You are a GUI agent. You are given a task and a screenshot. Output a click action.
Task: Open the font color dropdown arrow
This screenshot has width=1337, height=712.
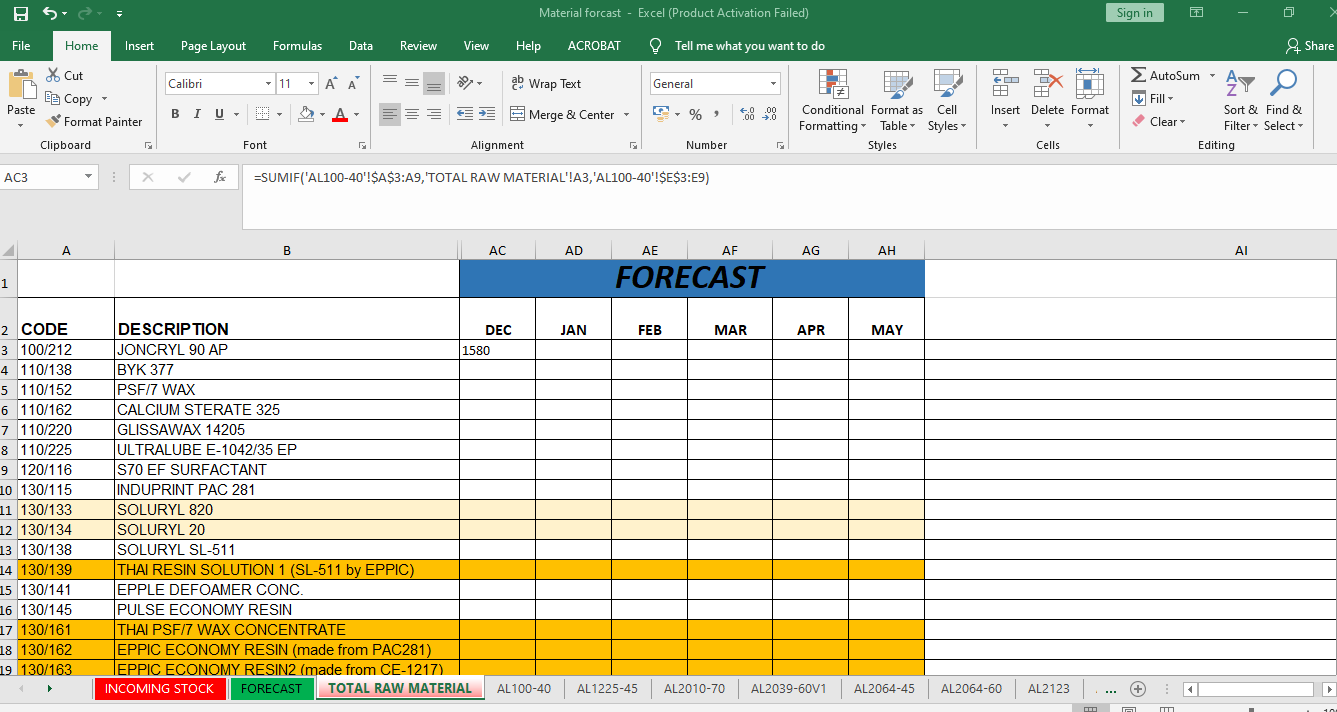[x=357, y=114]
